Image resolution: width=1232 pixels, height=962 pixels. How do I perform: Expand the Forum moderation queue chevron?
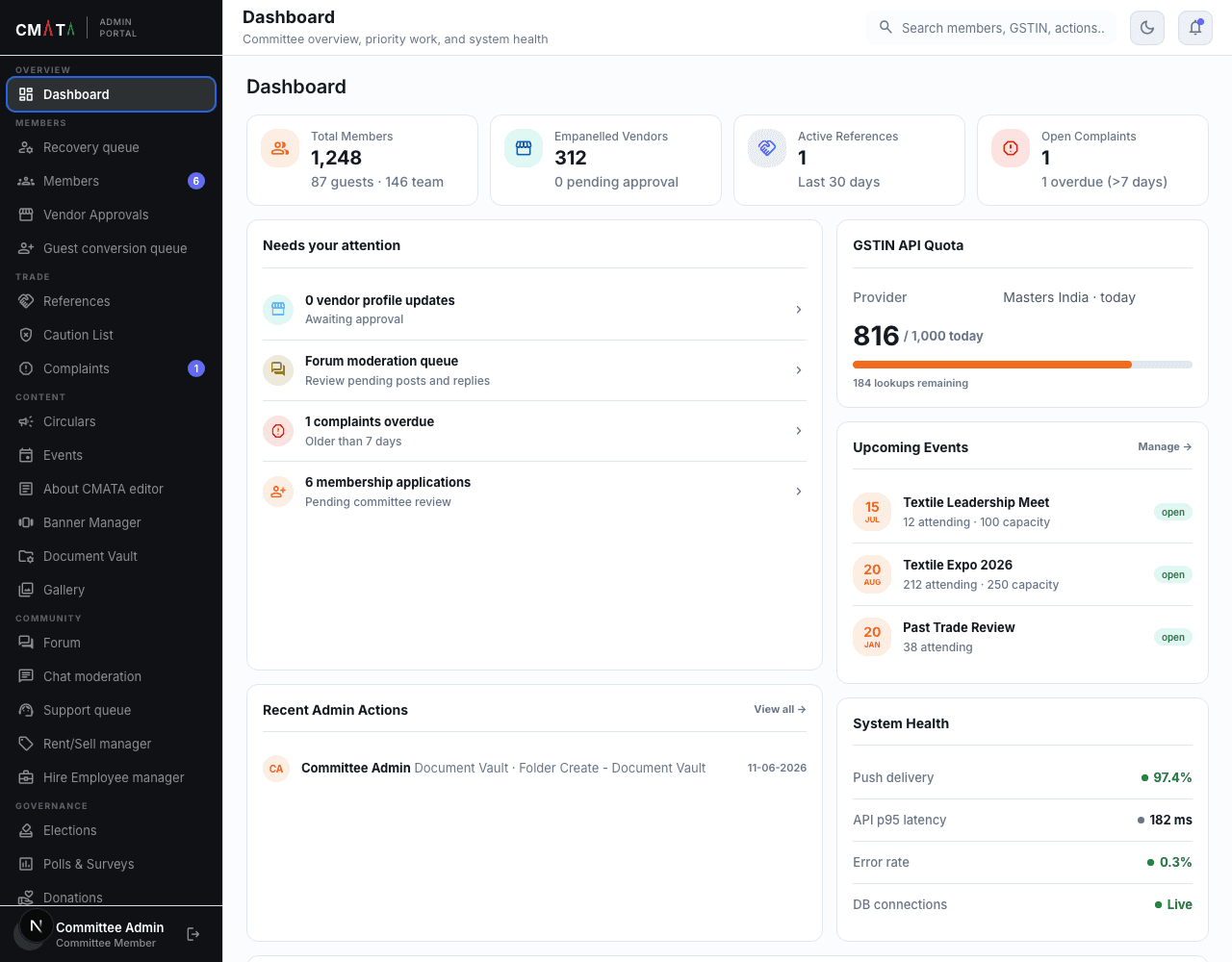[799, 370]
